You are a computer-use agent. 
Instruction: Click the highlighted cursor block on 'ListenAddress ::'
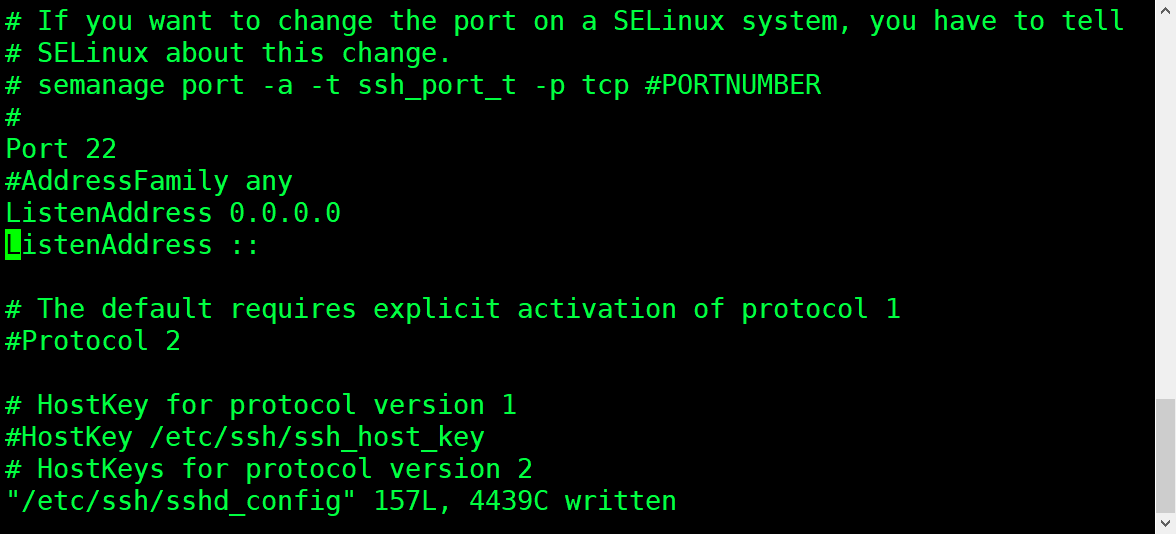13,245
